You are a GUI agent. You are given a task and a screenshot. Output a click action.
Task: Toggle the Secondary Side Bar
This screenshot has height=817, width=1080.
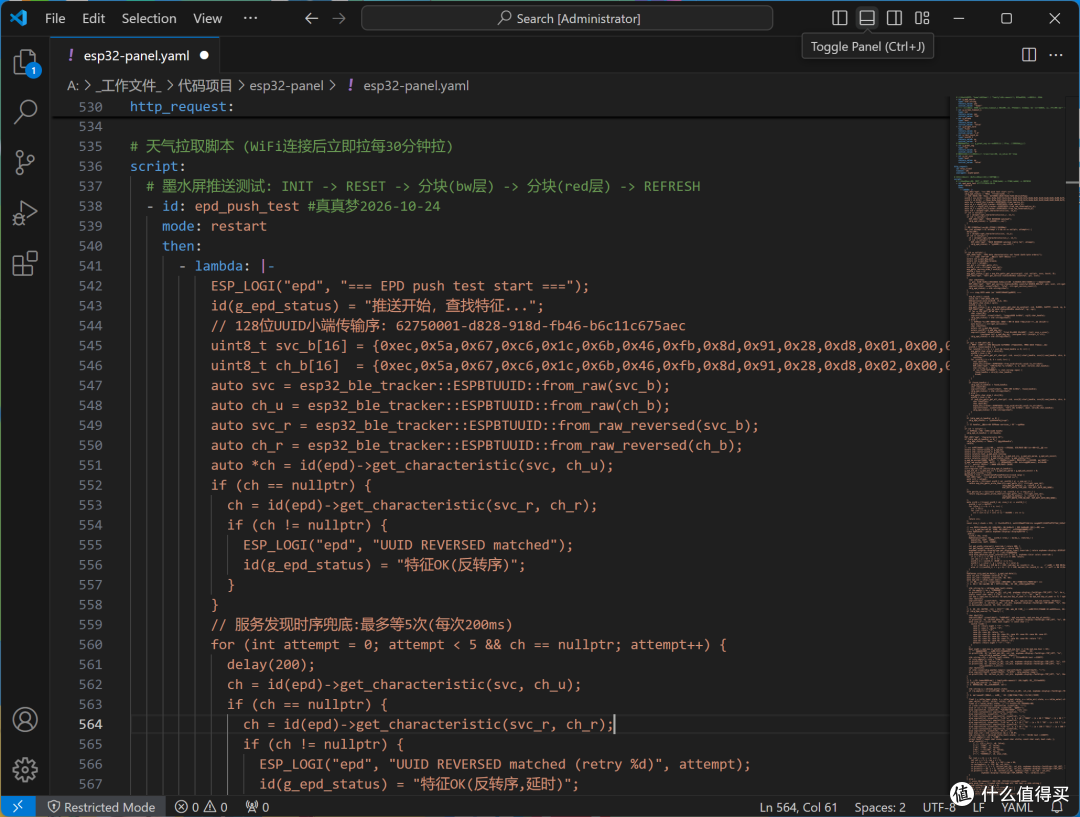tap(895, 18)
